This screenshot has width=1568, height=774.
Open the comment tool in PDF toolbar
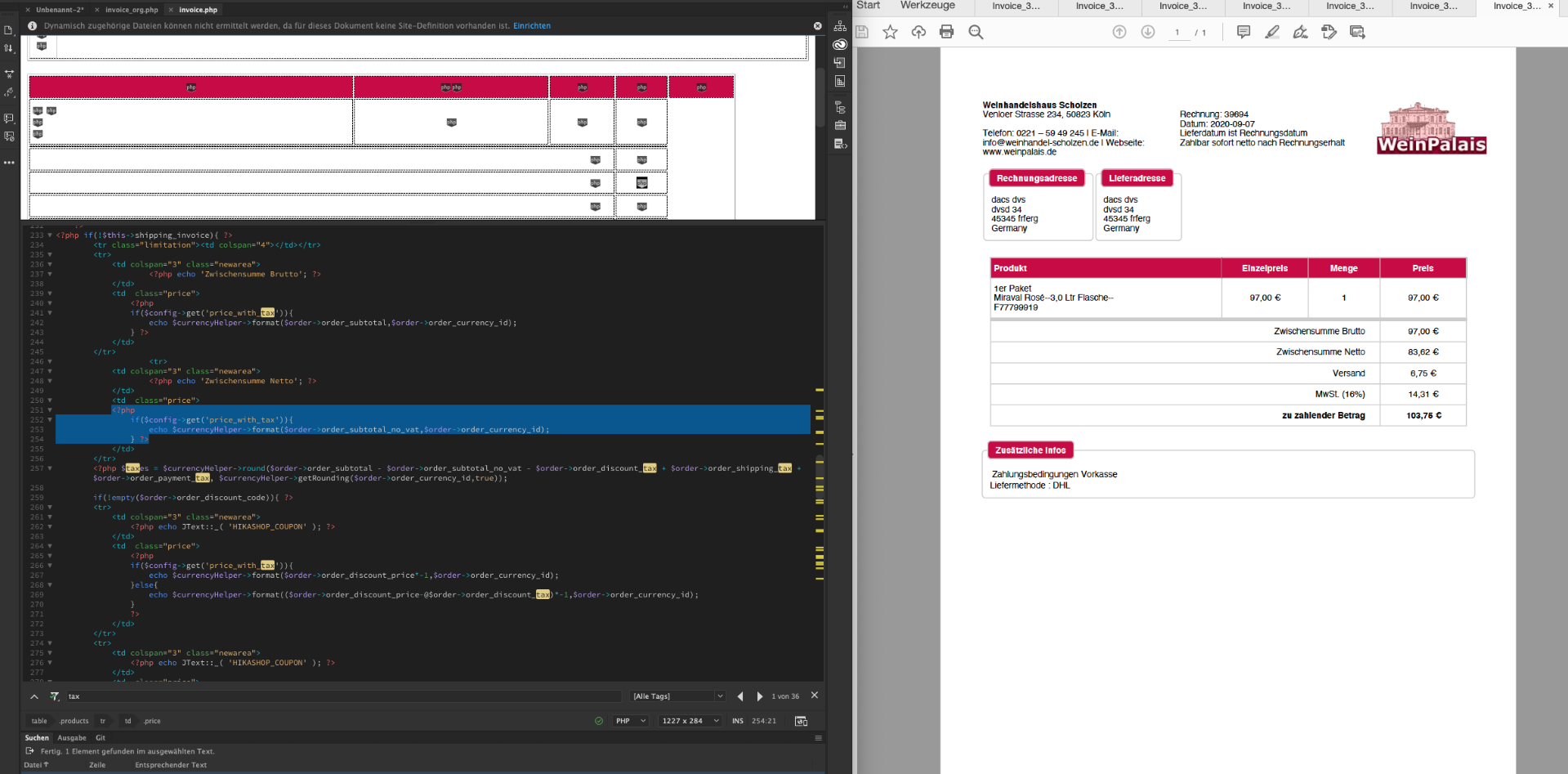1243,32
